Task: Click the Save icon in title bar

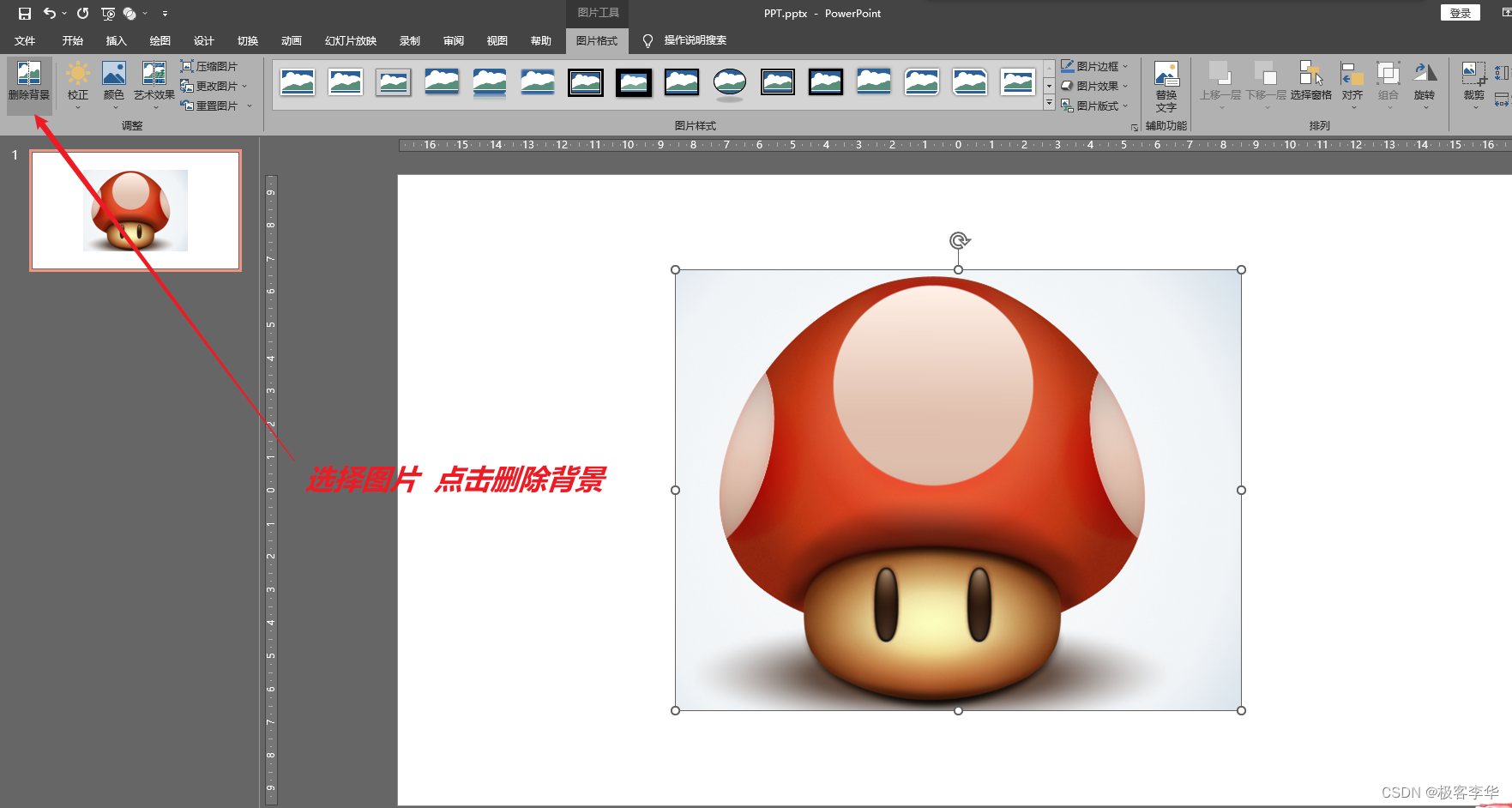Action: pyautogui.click(x=25, y=14)
